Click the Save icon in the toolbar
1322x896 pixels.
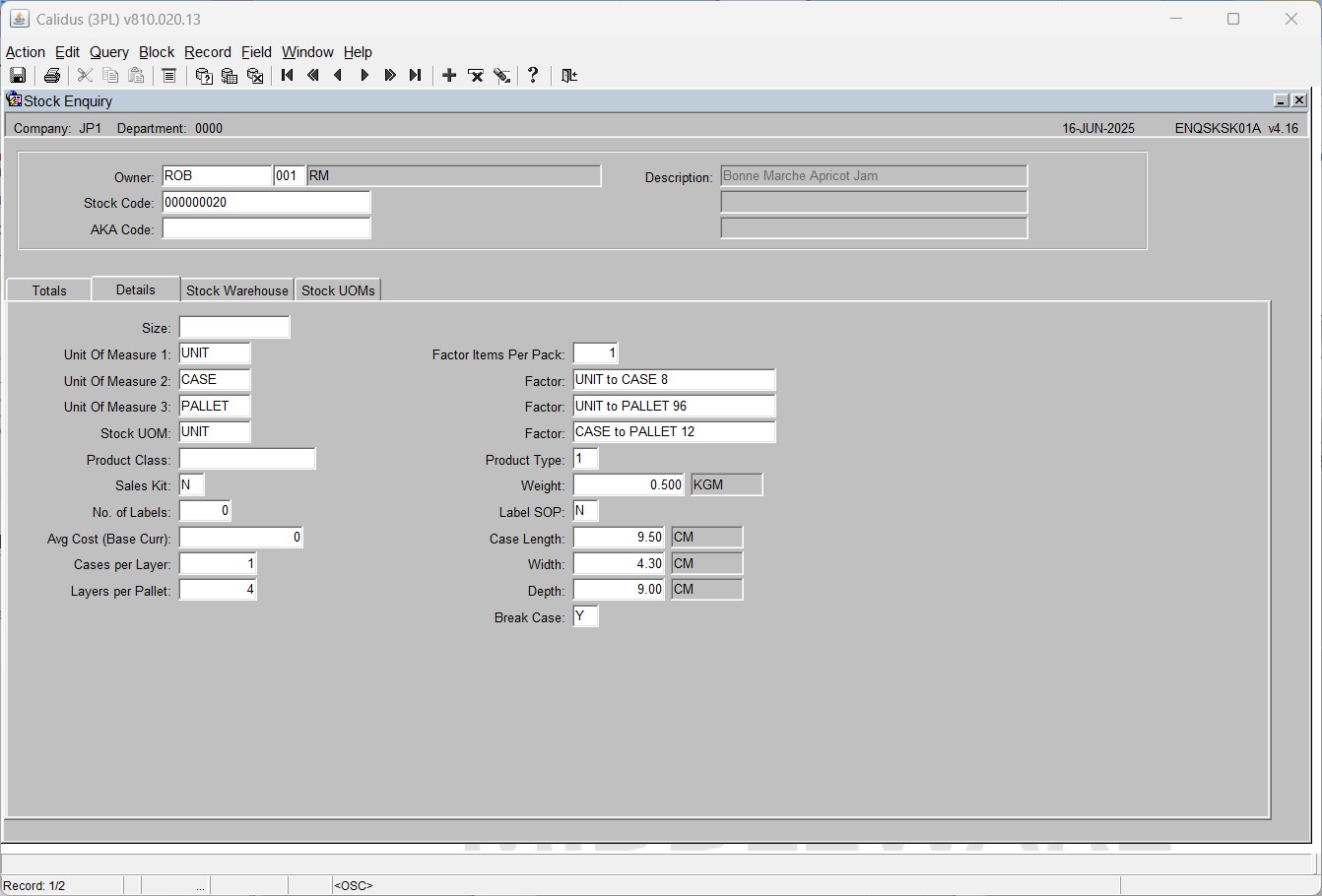tap(18, 76)
